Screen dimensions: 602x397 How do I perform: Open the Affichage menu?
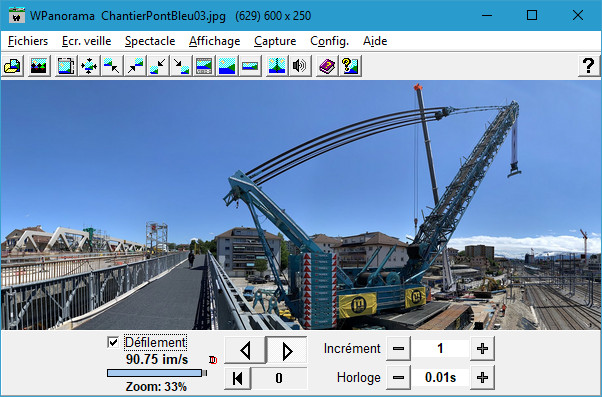click(214, 41)
